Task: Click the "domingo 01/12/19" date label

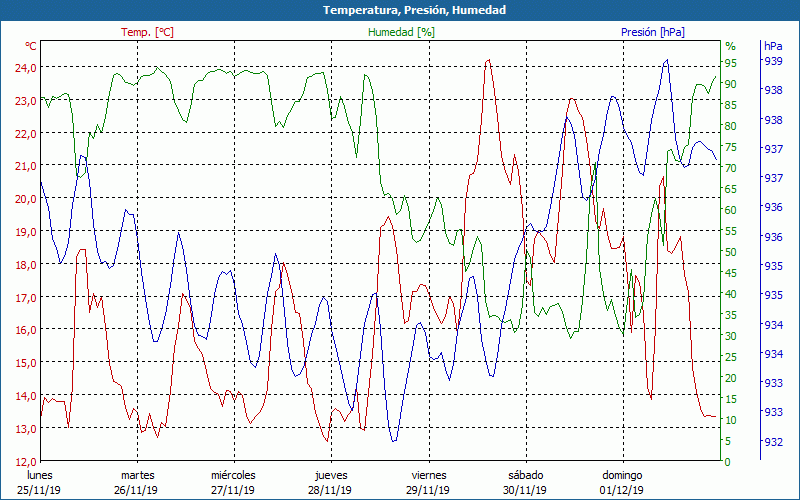Action: [x=622, y=482]
